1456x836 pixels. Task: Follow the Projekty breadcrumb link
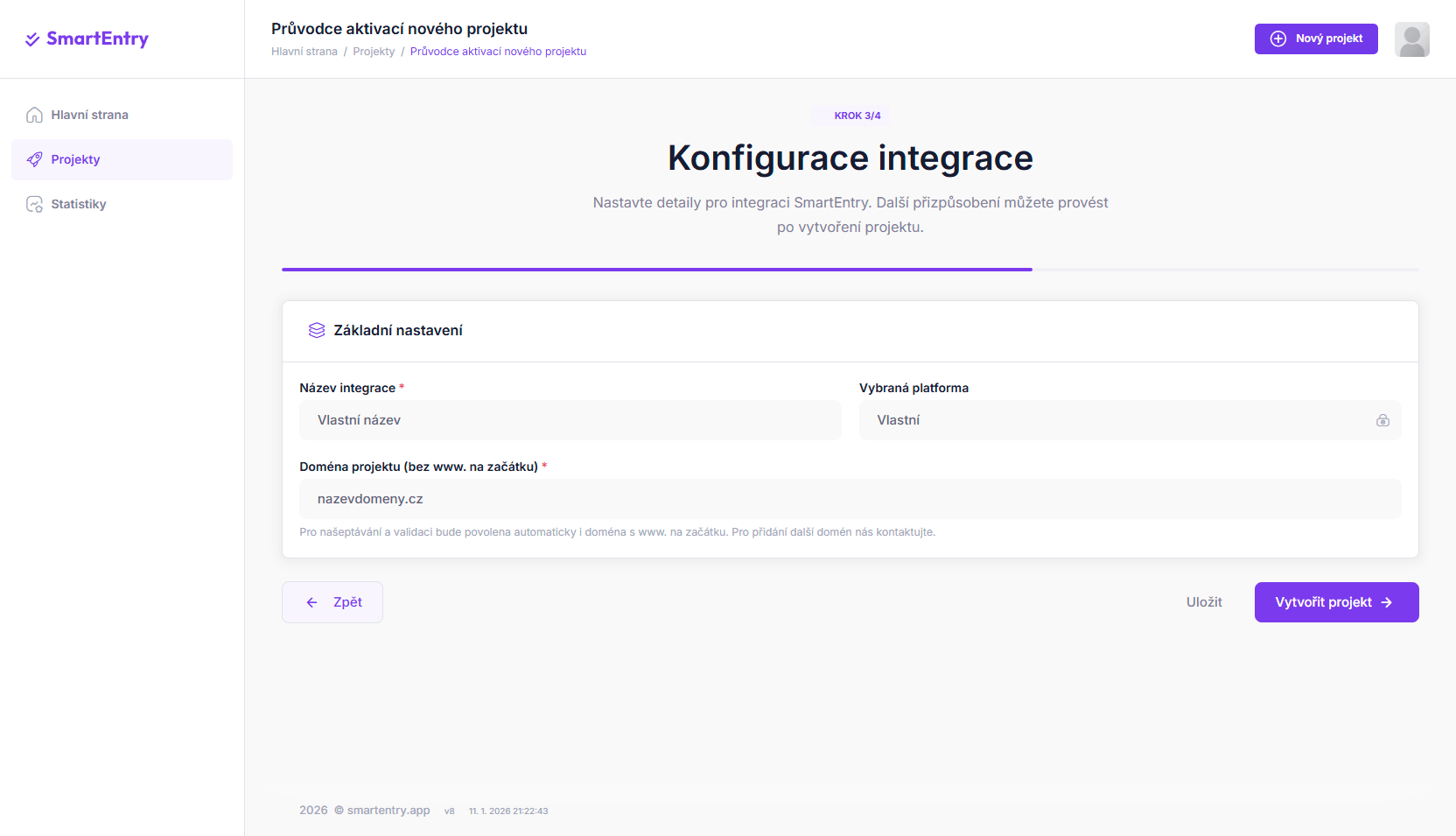coord(374,52)
